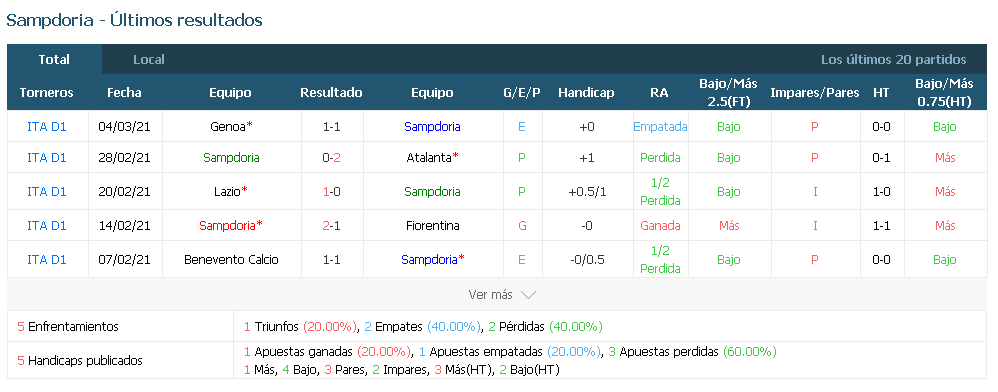Click Lazio in the 20/02/21 row
This screenshot has width=998, height=392.
pyautogui.click(x=227, y=192)
